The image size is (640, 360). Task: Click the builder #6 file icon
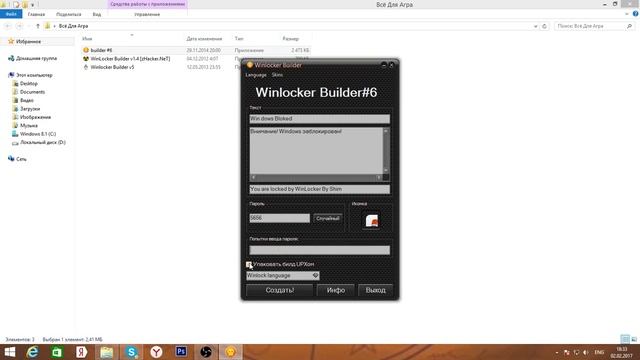coord(86,50)
